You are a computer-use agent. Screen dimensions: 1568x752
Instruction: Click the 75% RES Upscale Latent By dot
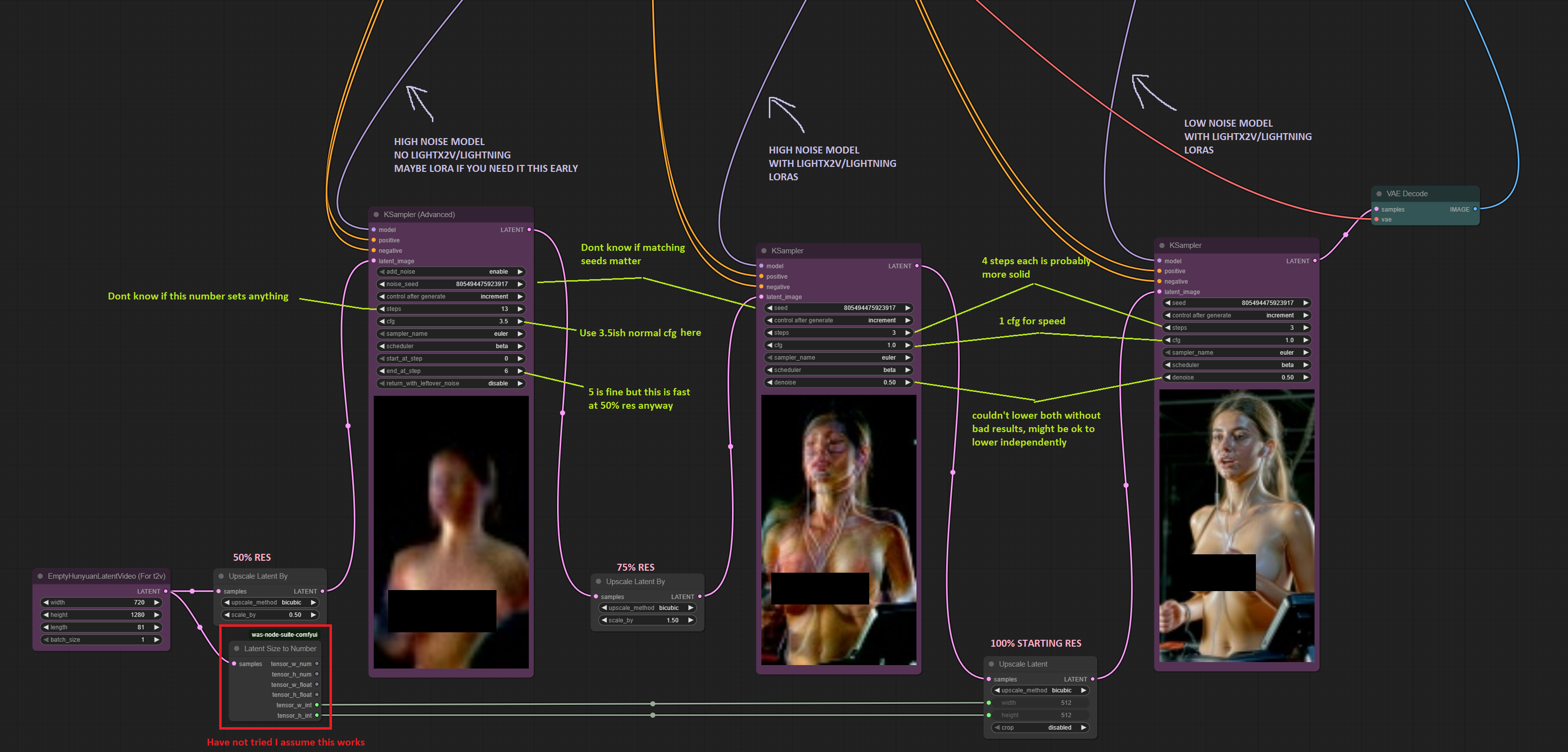pos(598,582)
